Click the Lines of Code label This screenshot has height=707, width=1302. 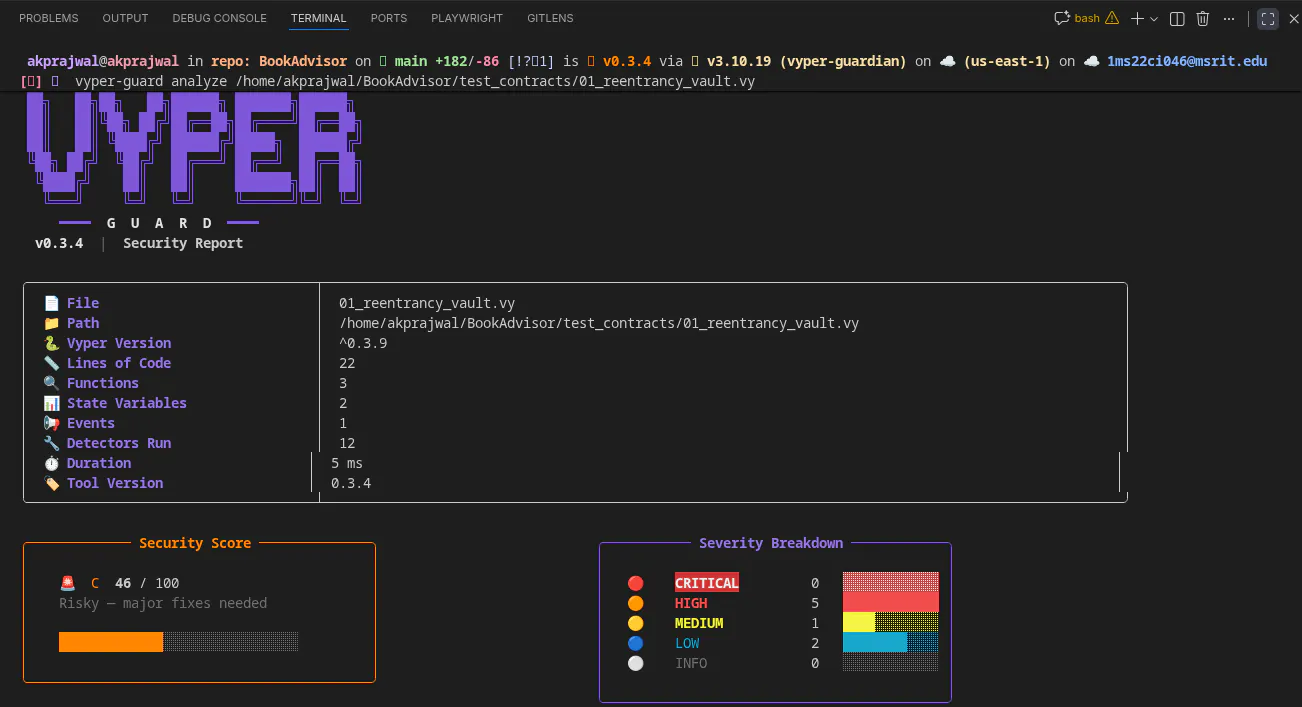(119, 363)
